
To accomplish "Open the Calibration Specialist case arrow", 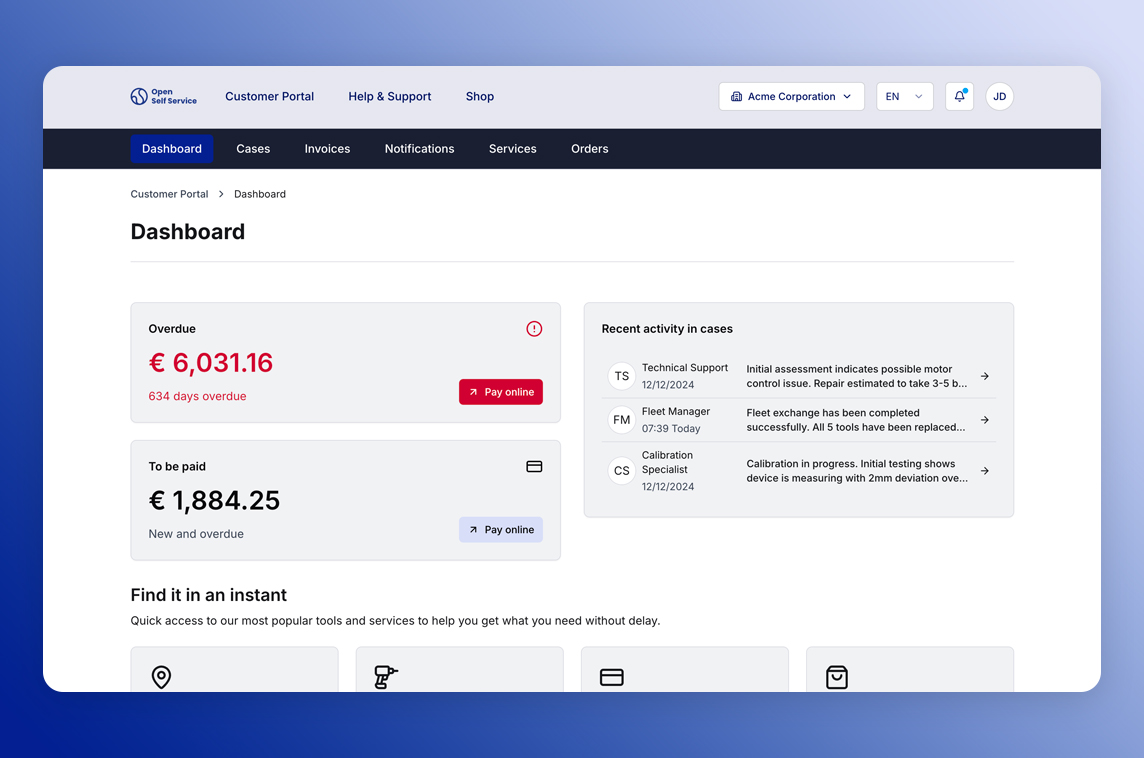I will coord(984,471).
